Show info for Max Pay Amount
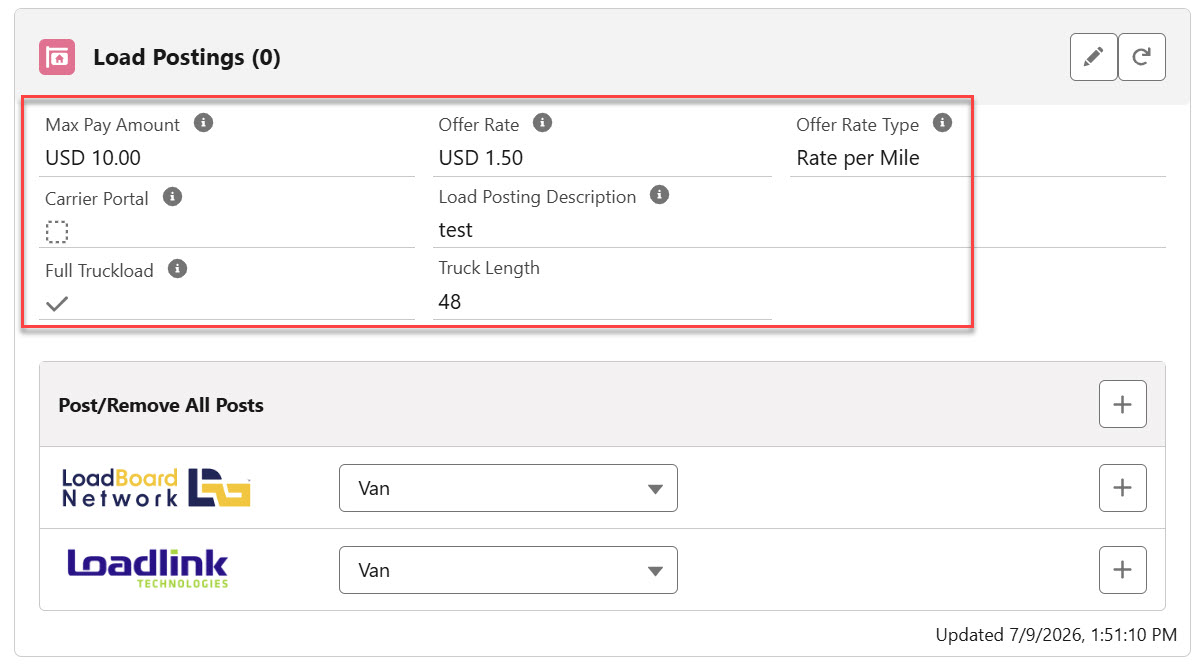1204x671 pixels. coord(203,124)
